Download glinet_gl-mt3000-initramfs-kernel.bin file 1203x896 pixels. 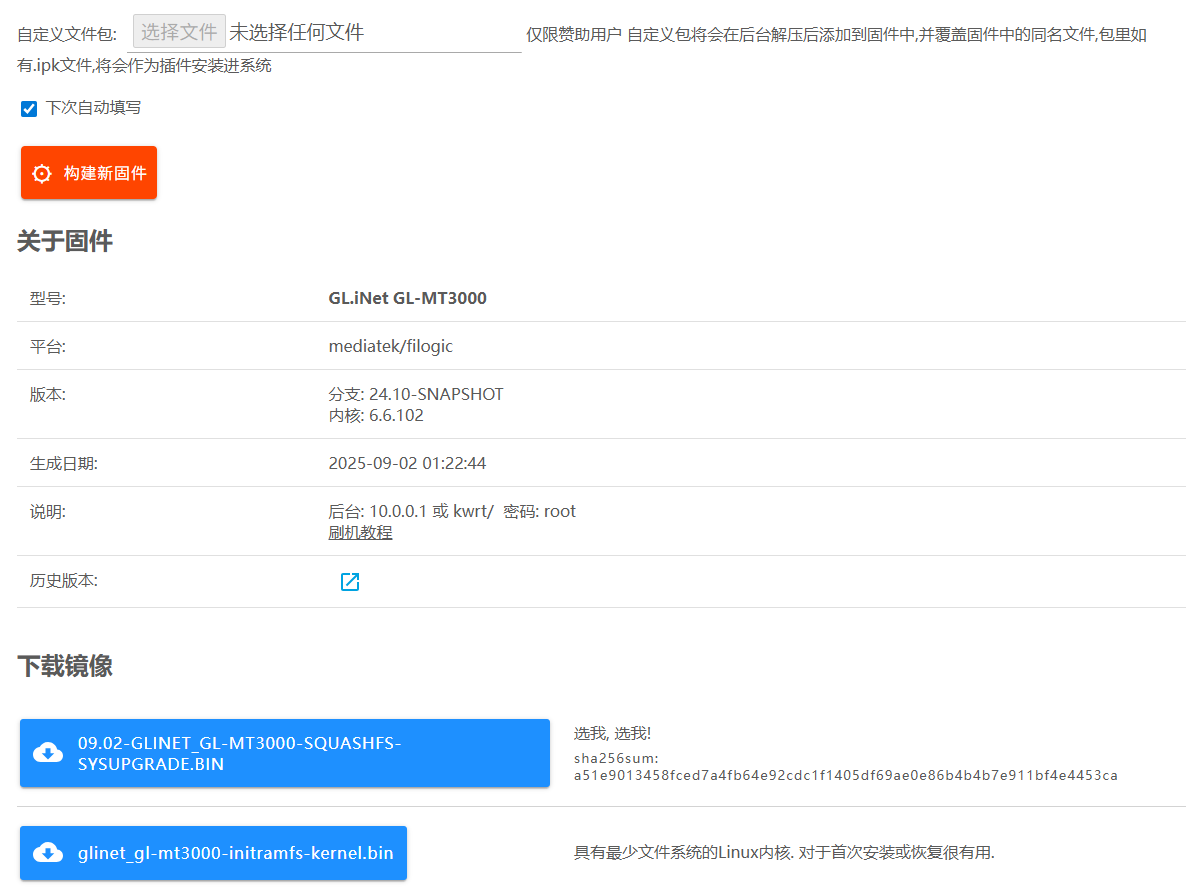[x=235, y=853]
